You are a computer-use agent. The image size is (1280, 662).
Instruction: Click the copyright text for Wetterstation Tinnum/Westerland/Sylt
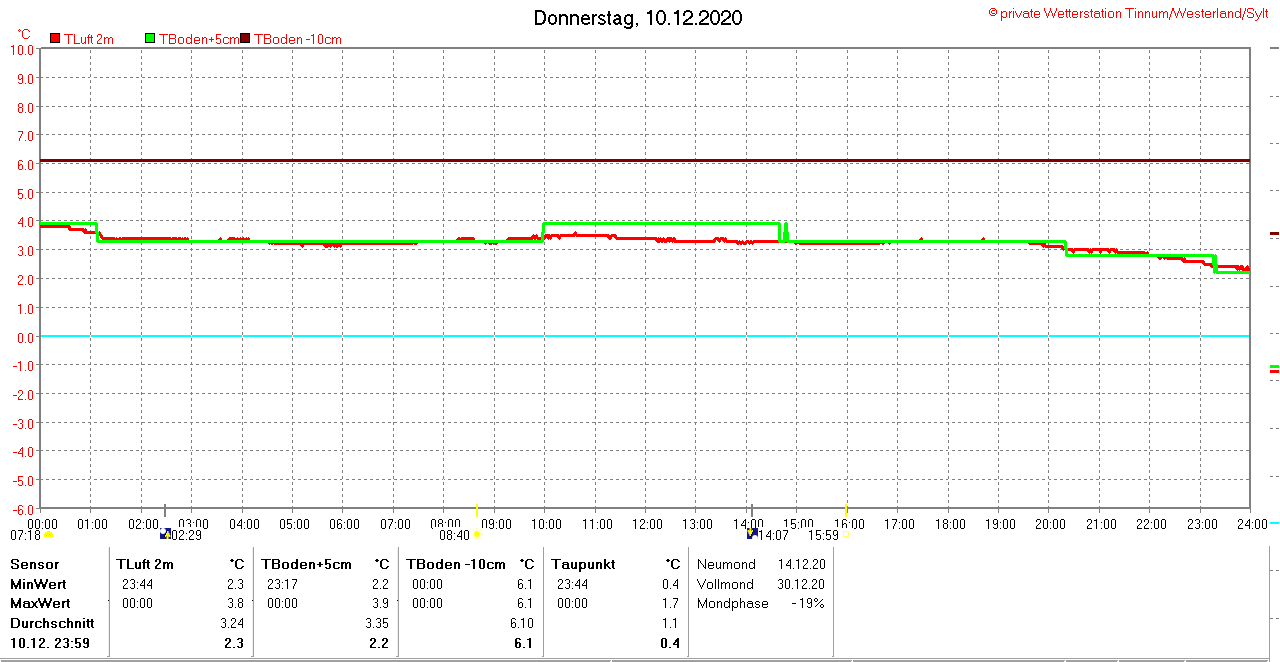(1129, 13)
